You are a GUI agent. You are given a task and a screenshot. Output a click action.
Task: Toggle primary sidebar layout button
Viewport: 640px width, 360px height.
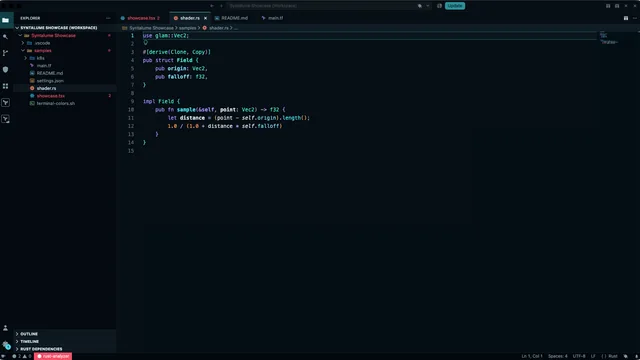[608, 6]
